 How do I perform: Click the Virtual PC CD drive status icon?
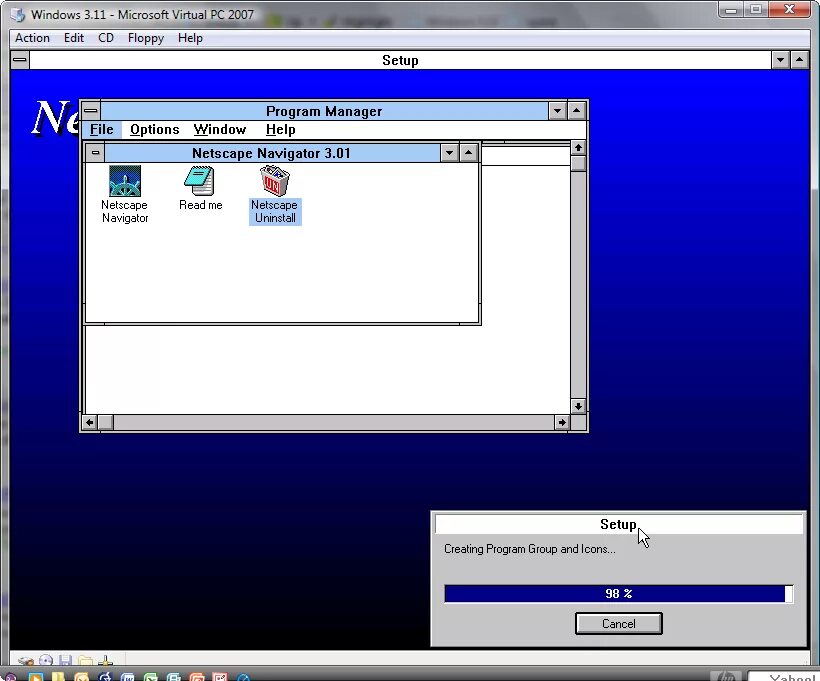(x=46, y=661)
